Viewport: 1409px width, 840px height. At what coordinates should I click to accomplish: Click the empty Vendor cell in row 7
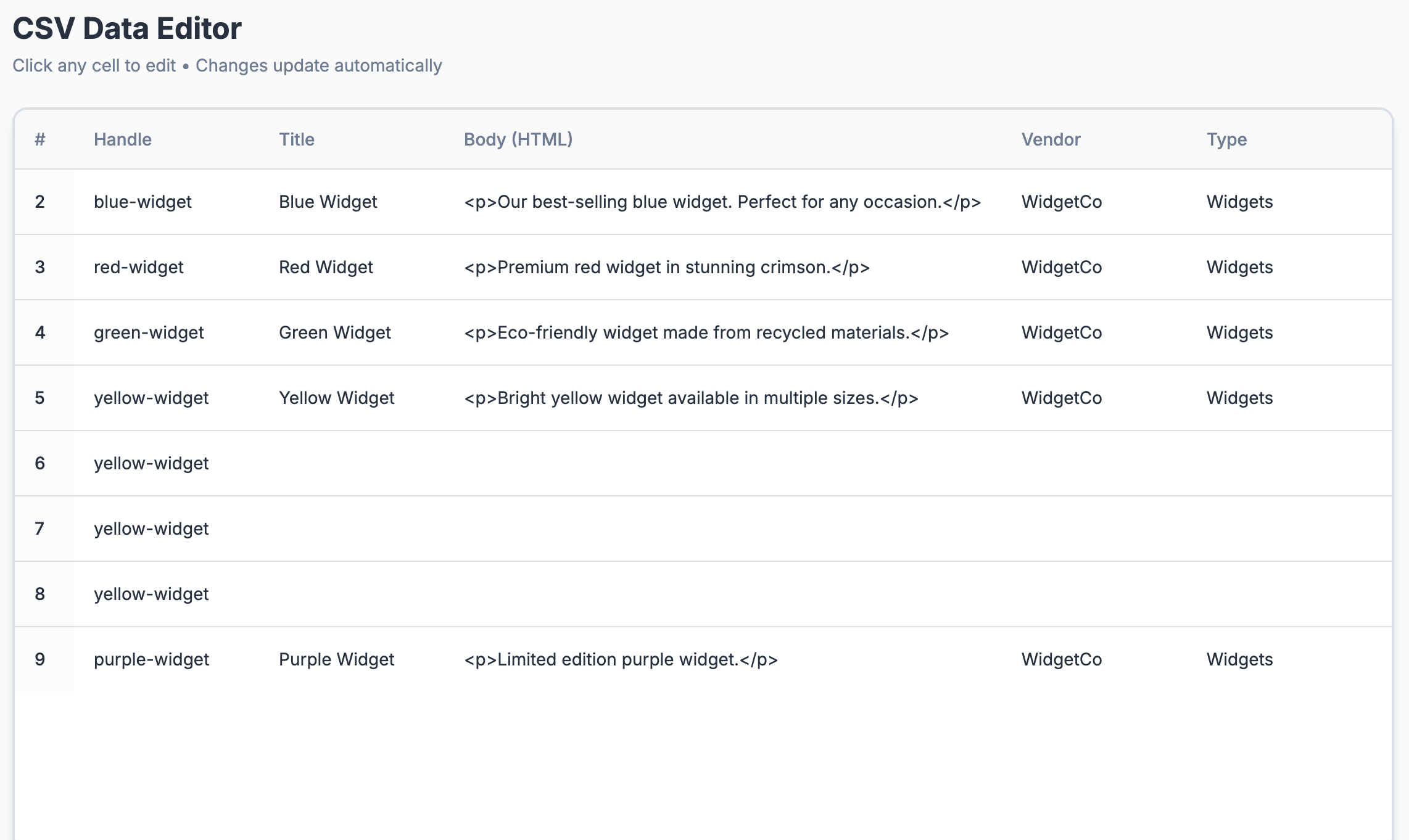[x=1098, y=529]
